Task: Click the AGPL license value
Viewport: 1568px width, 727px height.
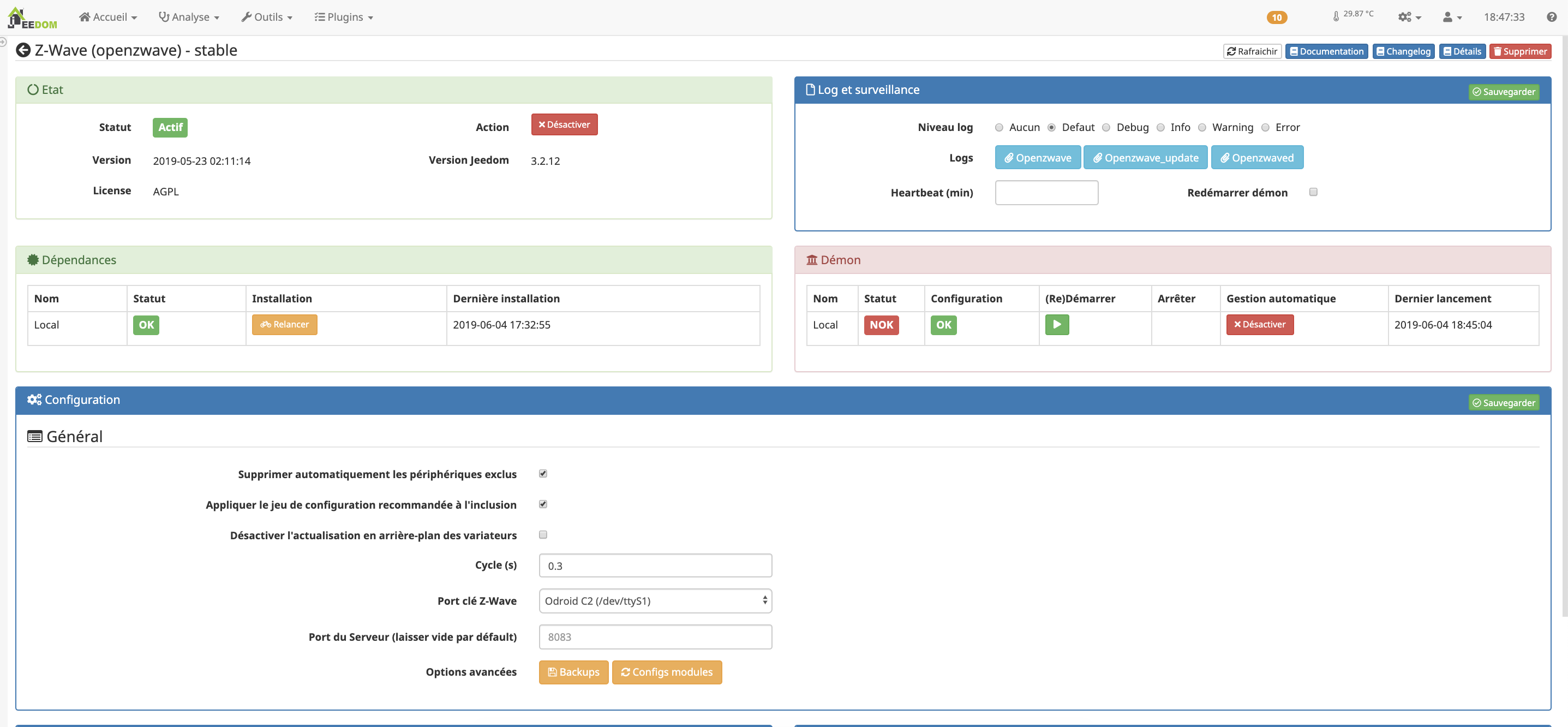Action: [x=165, y=191]
